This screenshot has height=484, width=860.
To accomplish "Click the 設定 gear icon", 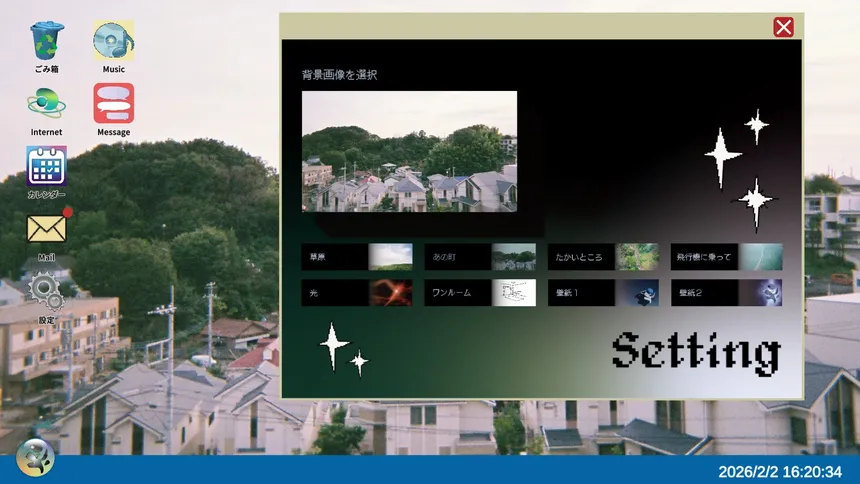I will (x=46, y=291).
